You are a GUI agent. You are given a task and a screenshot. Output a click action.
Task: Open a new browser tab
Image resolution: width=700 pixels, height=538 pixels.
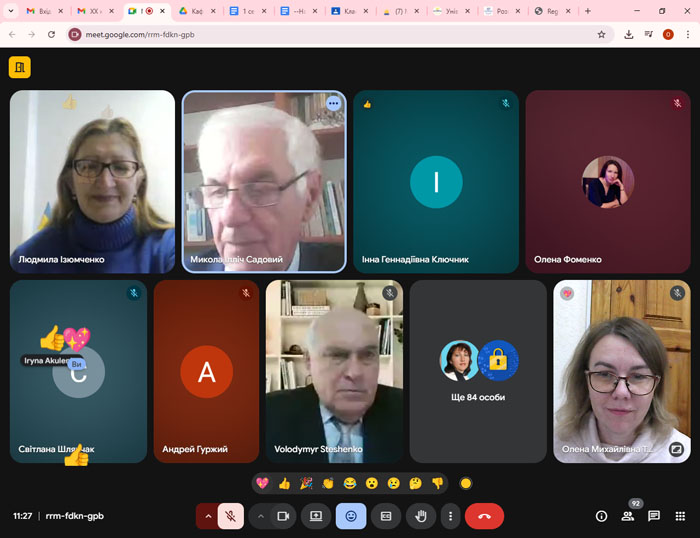click(587, 11)
